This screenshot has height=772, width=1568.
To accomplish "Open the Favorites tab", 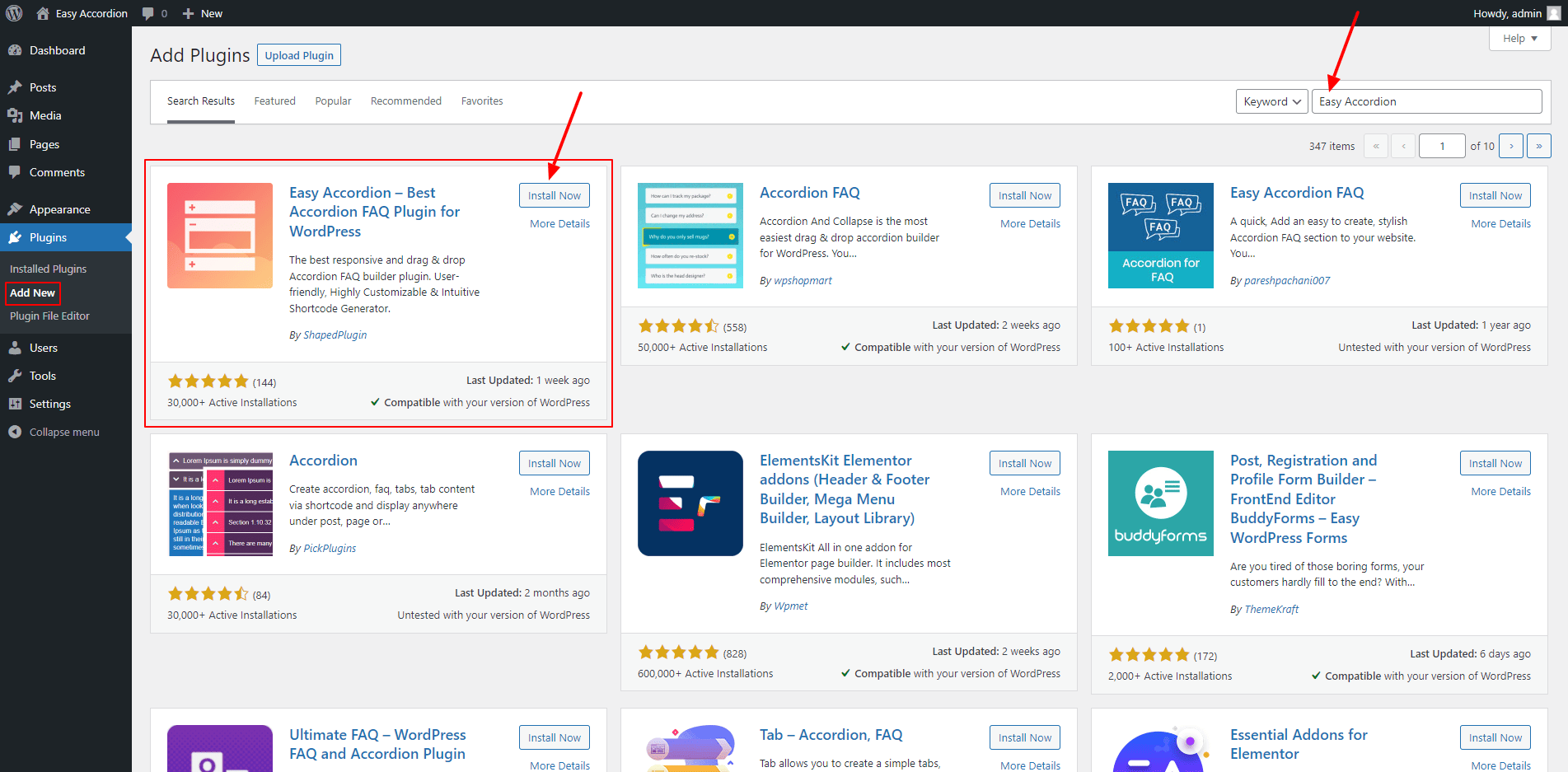I will [x=482, y=101].
